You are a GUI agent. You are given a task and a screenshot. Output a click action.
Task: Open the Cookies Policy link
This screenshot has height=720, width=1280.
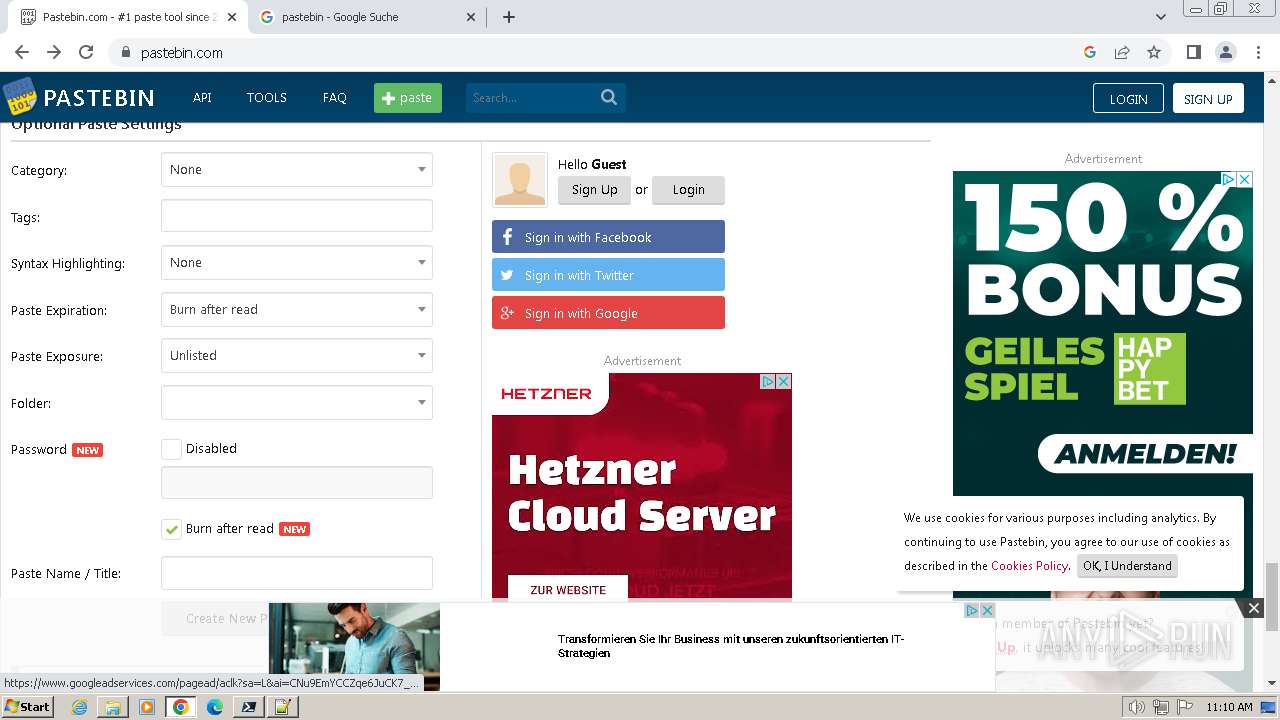[1029, 566]
